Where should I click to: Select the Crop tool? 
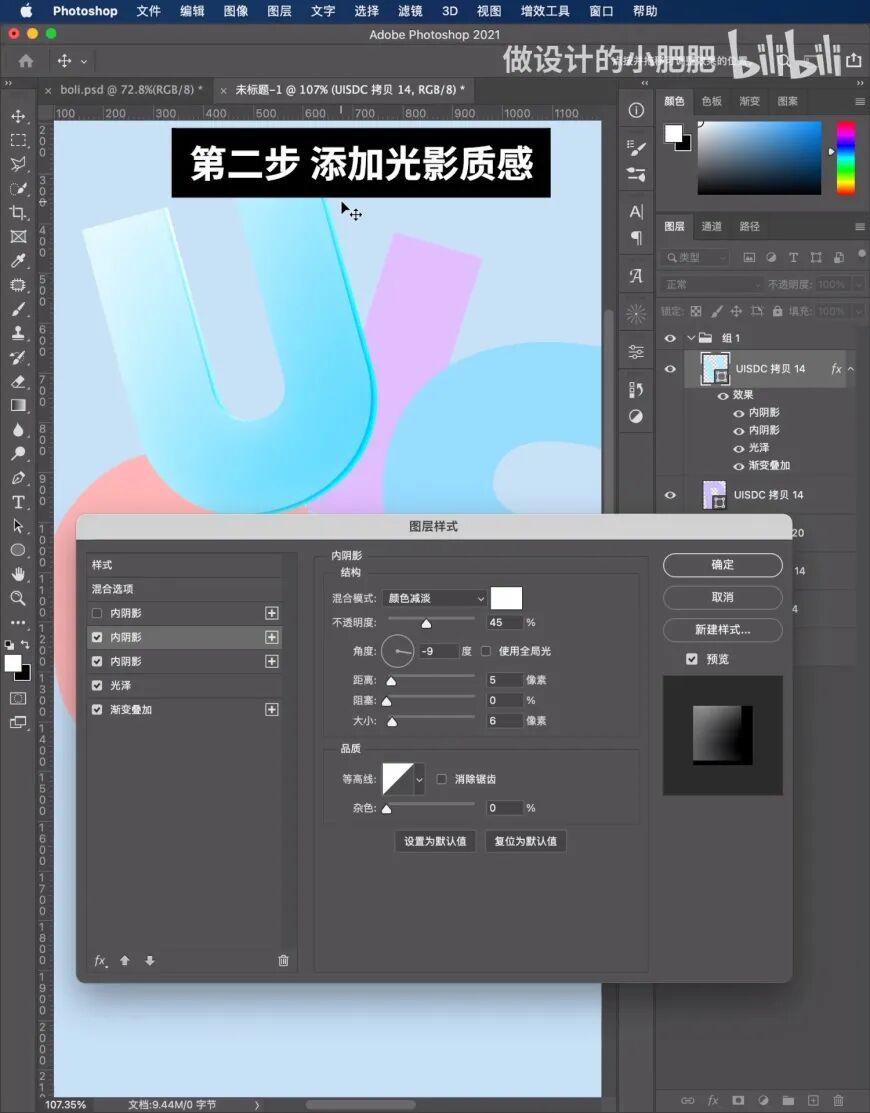(x=18, y=212)
